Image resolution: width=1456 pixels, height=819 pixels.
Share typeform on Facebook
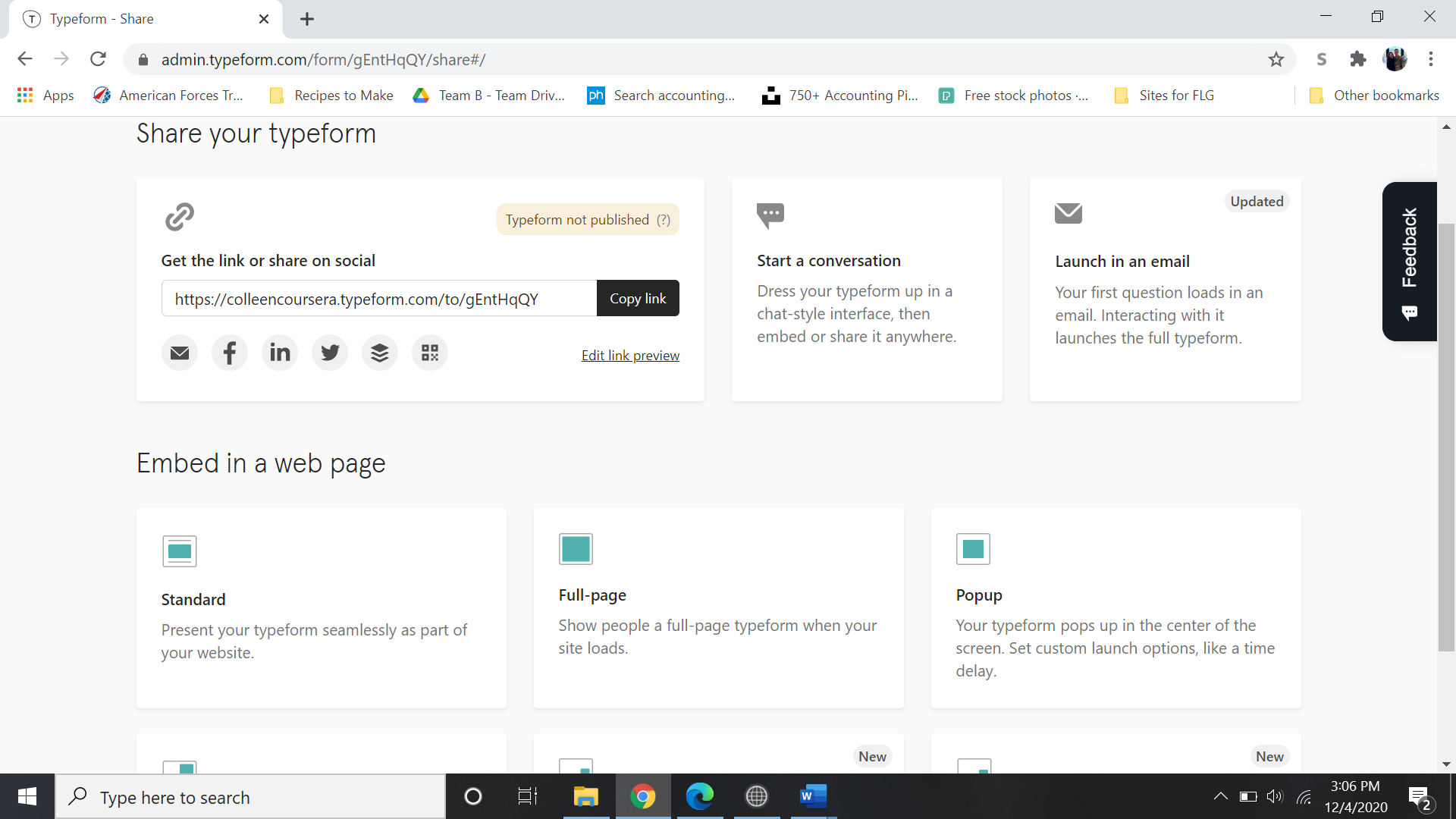pyautogui.click(x=230, y=353)
